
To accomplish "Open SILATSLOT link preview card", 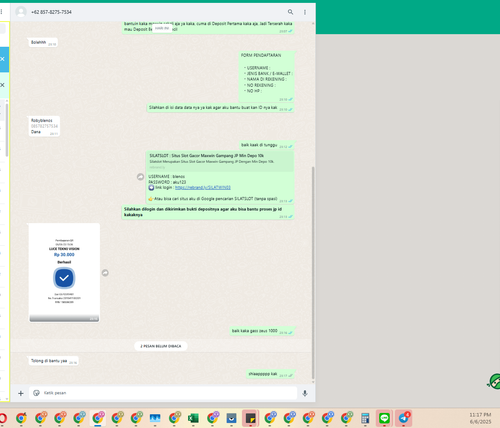I will [x=220, y=161].
